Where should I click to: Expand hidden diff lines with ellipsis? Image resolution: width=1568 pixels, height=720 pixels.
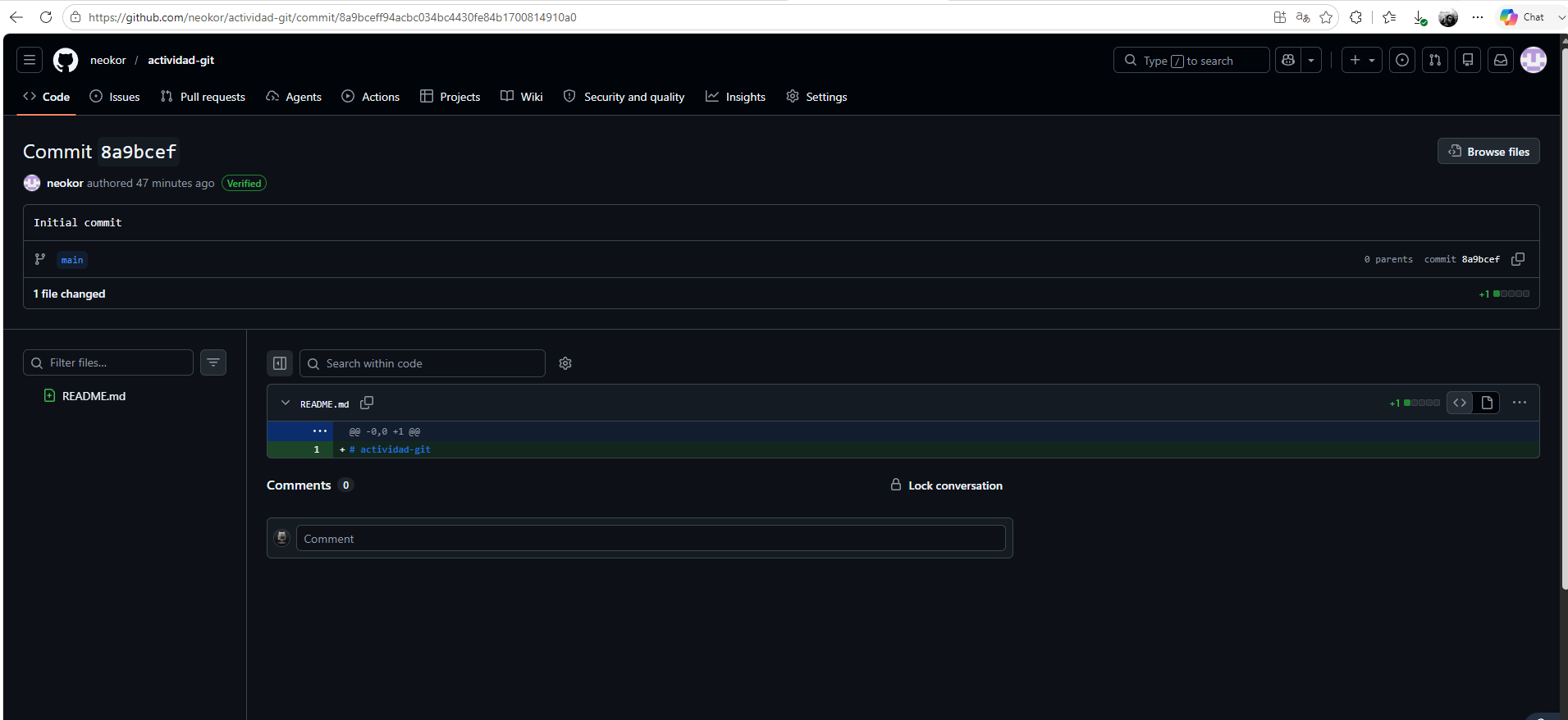319,431
